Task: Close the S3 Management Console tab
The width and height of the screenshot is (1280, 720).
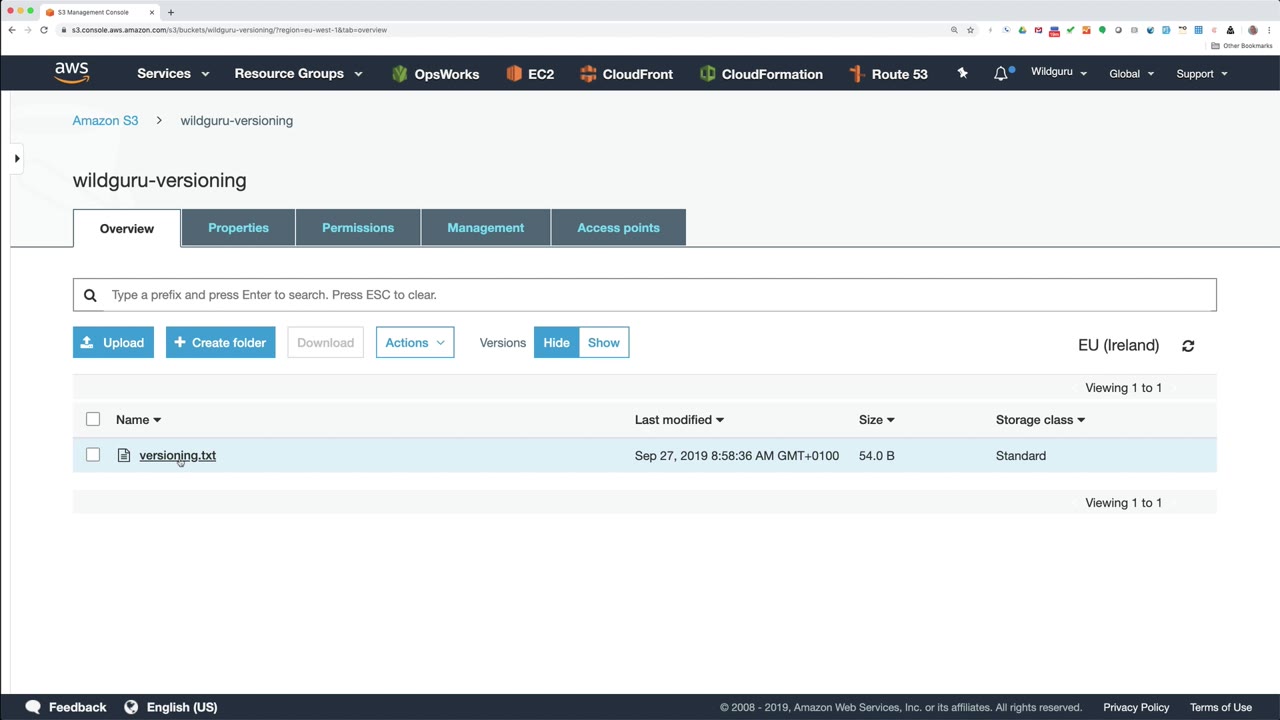Action: (x=152, y=12)
